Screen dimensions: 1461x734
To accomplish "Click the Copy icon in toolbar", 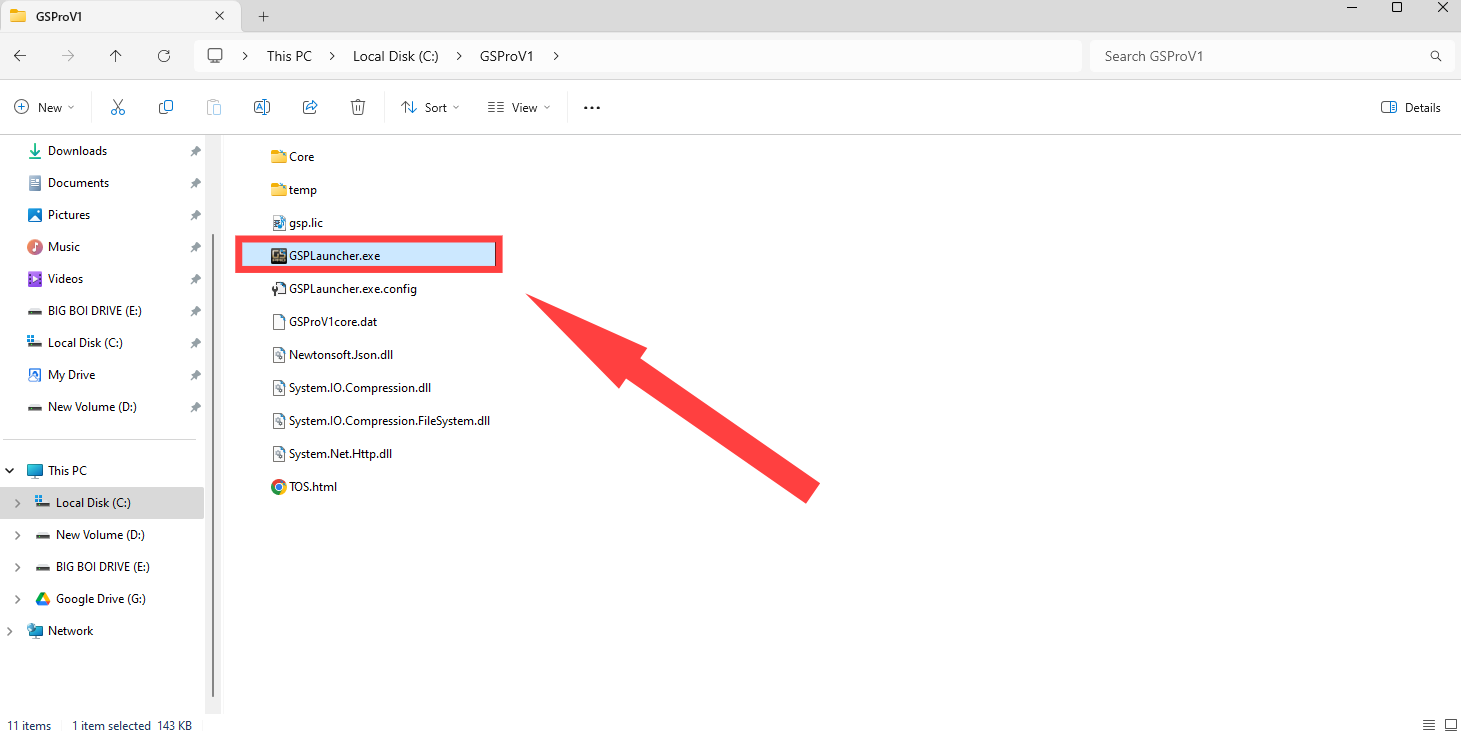I will pyautogui.click(x=166, y=107).
